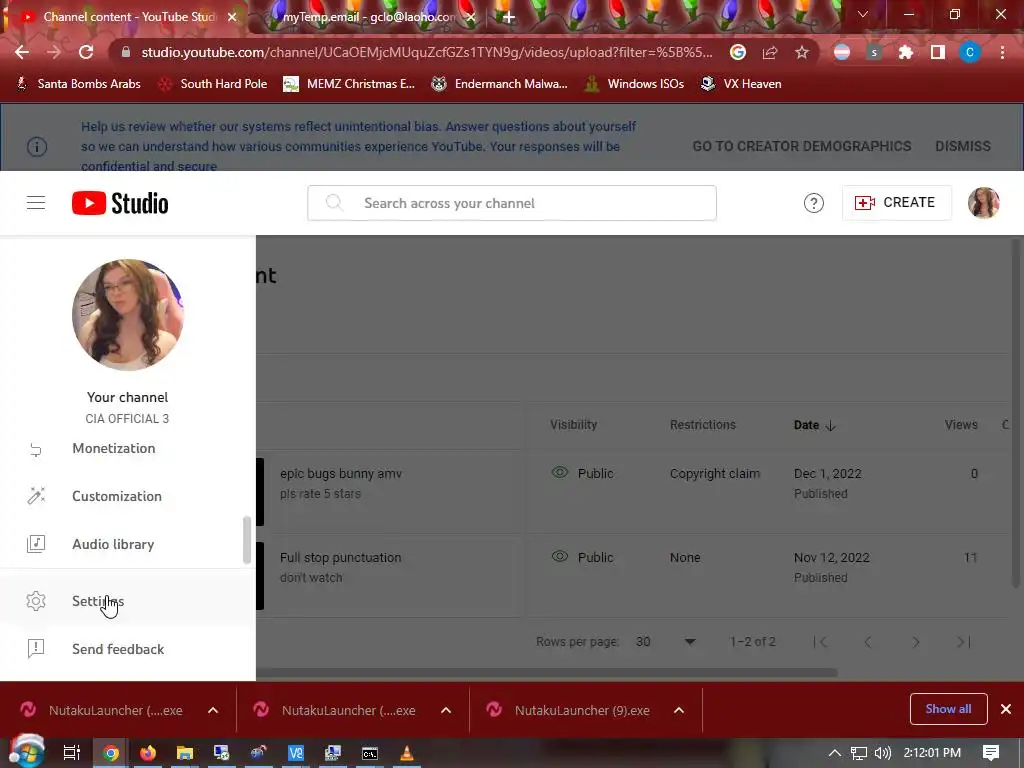Open the hamburger navigation menu
The width and height of the screenshot is (1024, 768).
[x=36, y=203]
